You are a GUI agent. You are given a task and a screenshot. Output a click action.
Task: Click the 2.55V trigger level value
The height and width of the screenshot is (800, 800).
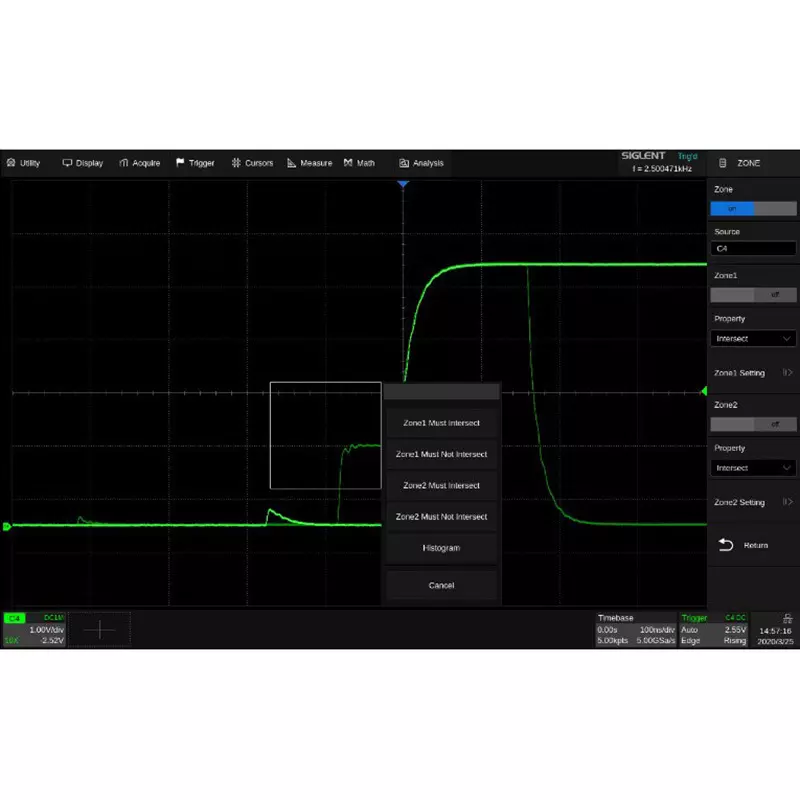point(735,630)
